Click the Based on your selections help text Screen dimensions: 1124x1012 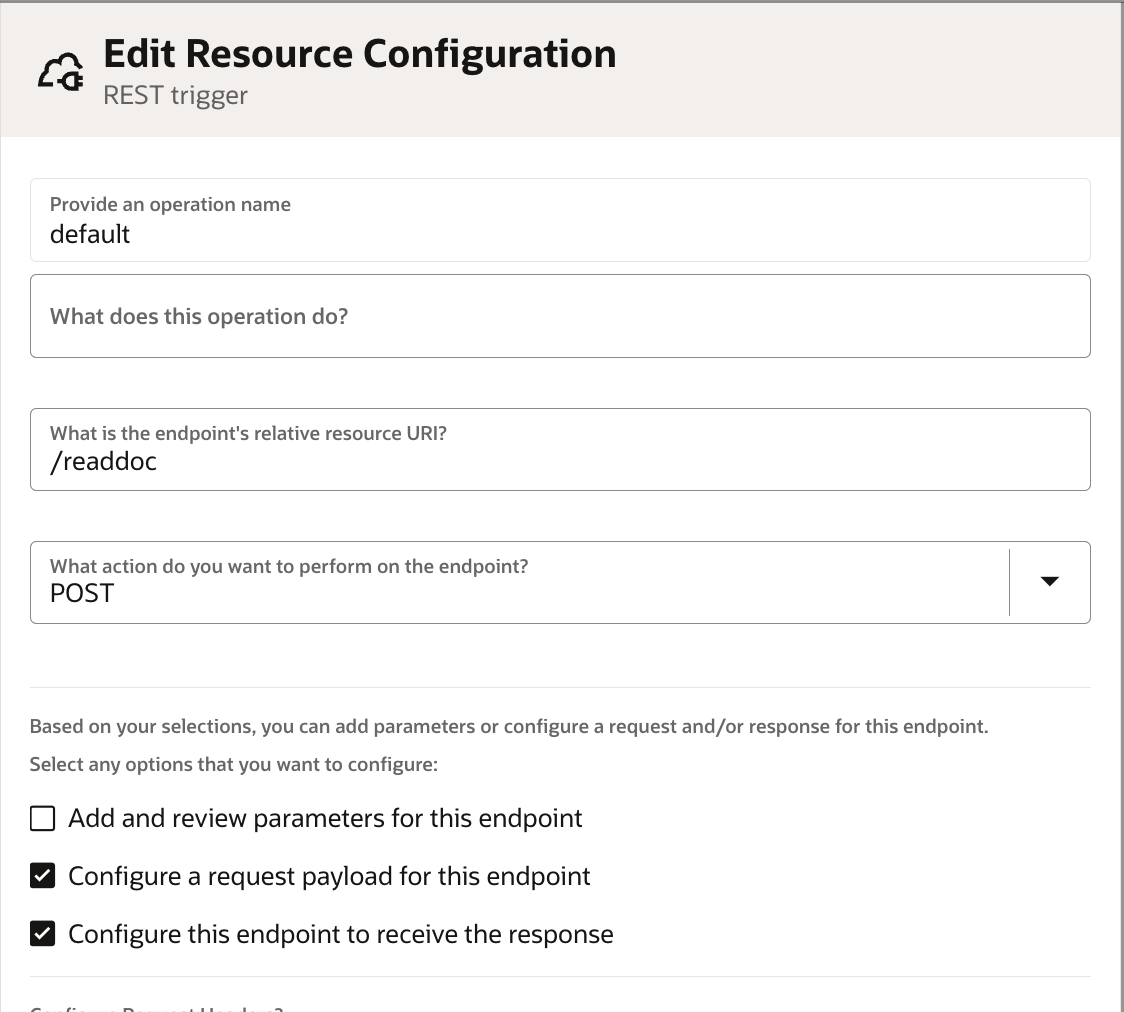509,726
